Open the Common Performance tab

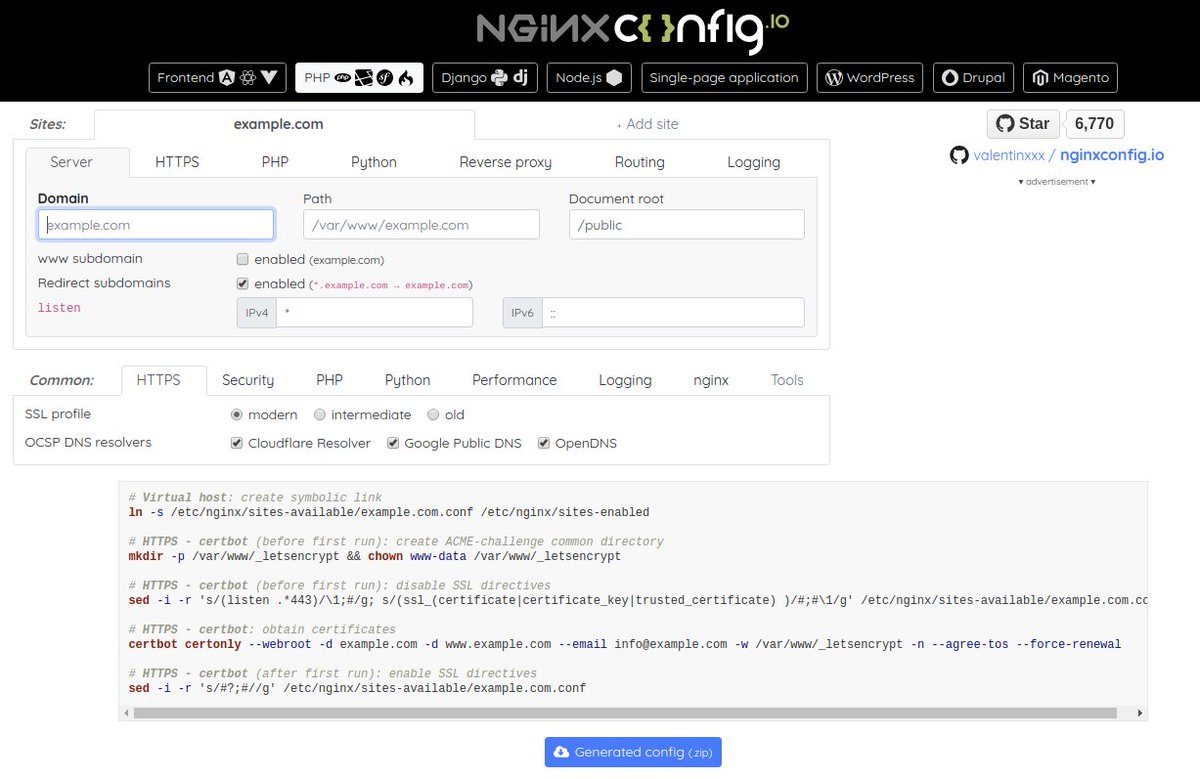[x=514, y=380]
